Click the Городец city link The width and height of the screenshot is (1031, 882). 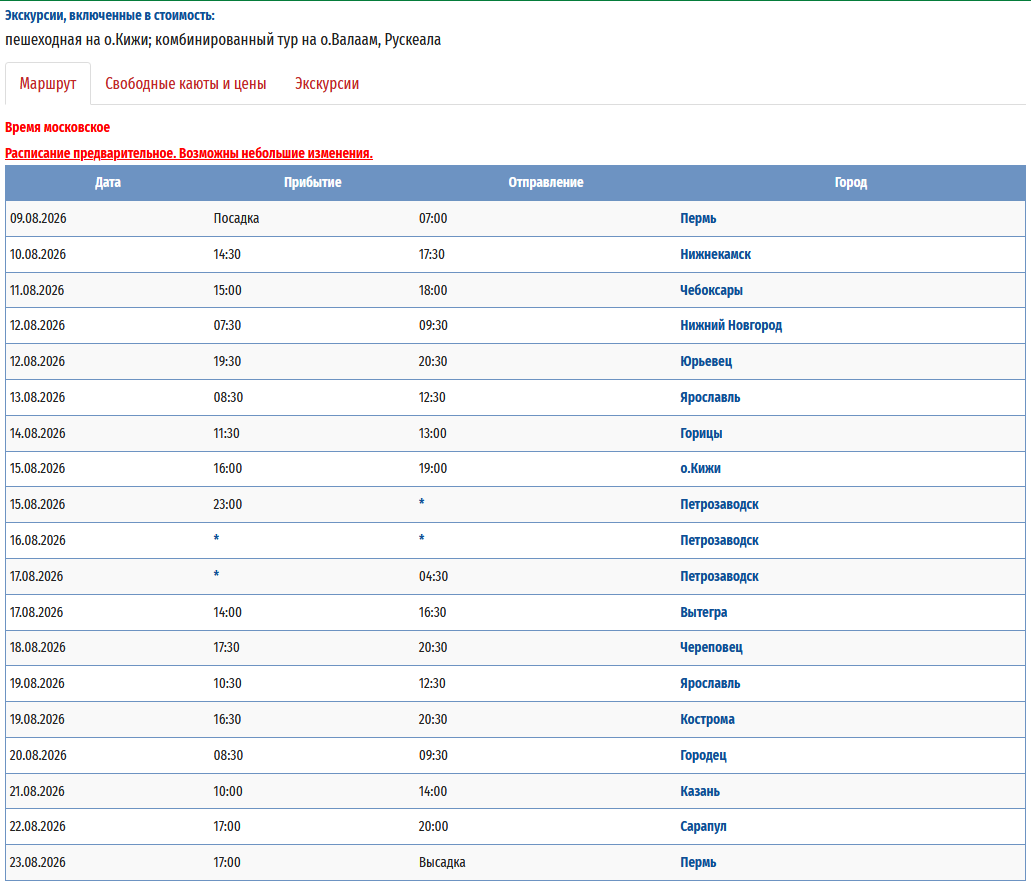[x=703, y=755]
